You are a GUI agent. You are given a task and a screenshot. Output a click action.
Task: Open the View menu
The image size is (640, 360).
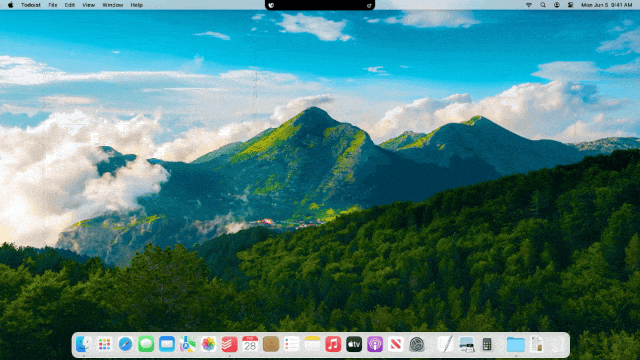[x=89, y=5]
